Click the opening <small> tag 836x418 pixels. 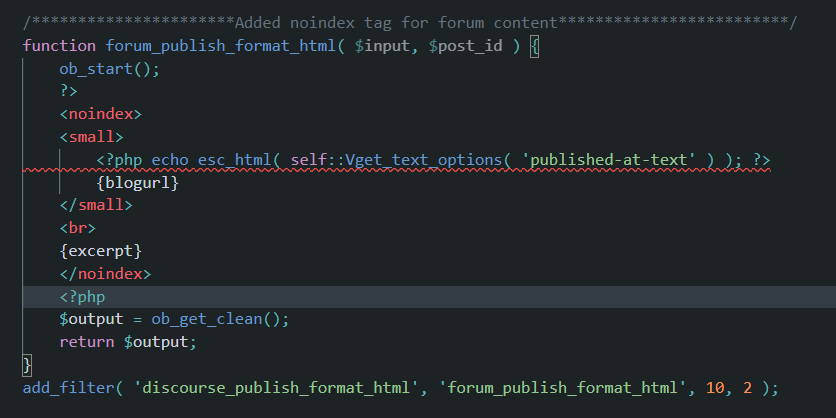(91, 137)
